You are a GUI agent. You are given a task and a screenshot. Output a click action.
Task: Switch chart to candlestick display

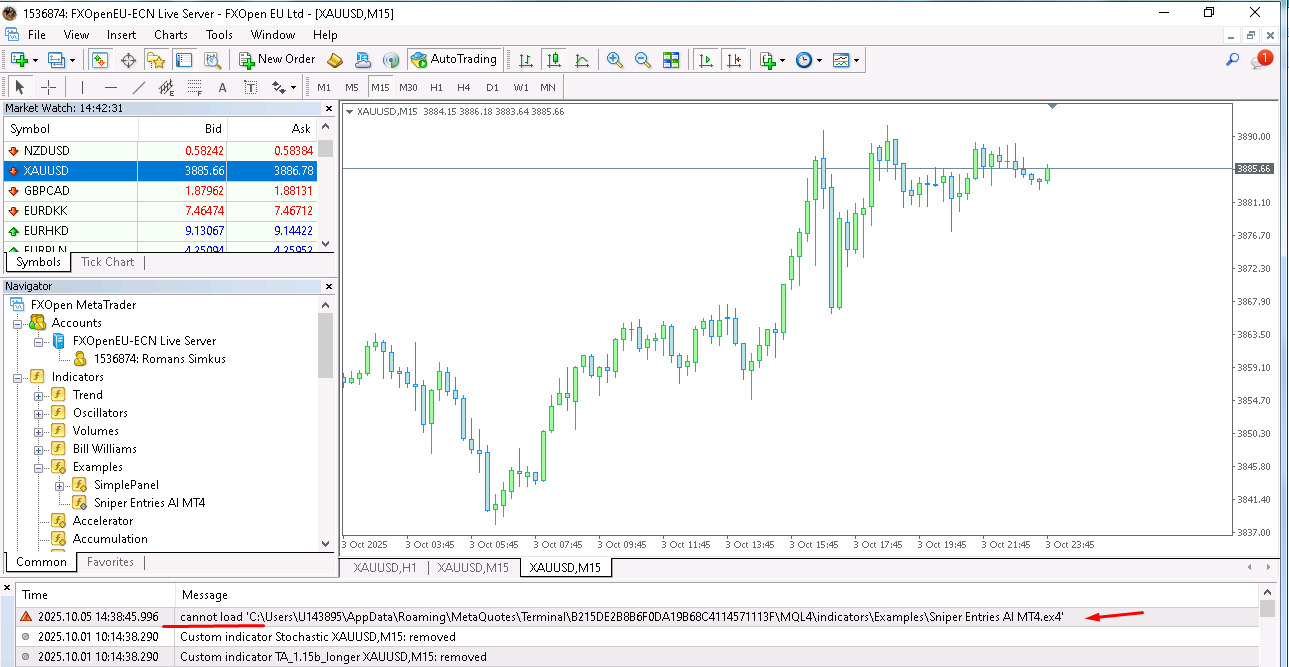tap(554, 60)
